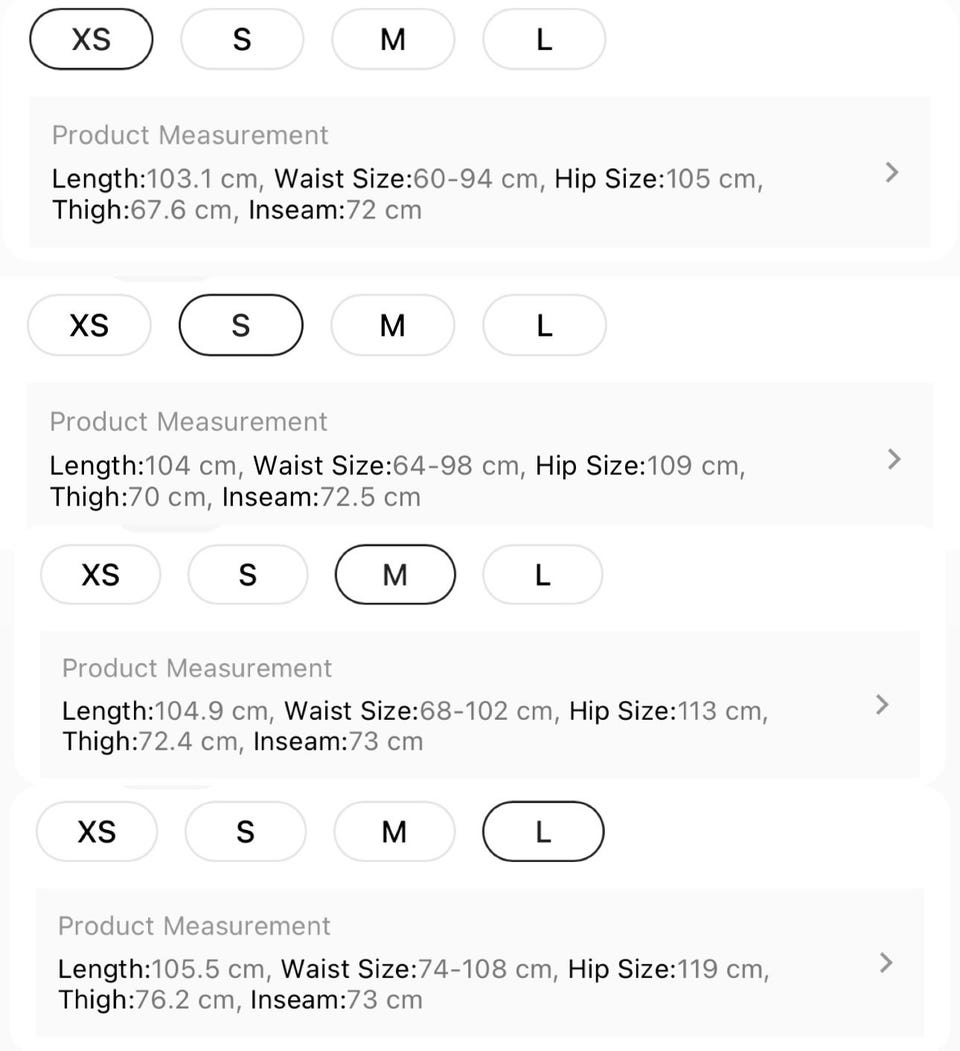The height and width of the screenshot is (1051, 960).
Task: Choose size S above Hip Size 119 cm
Action: (245, 832)
